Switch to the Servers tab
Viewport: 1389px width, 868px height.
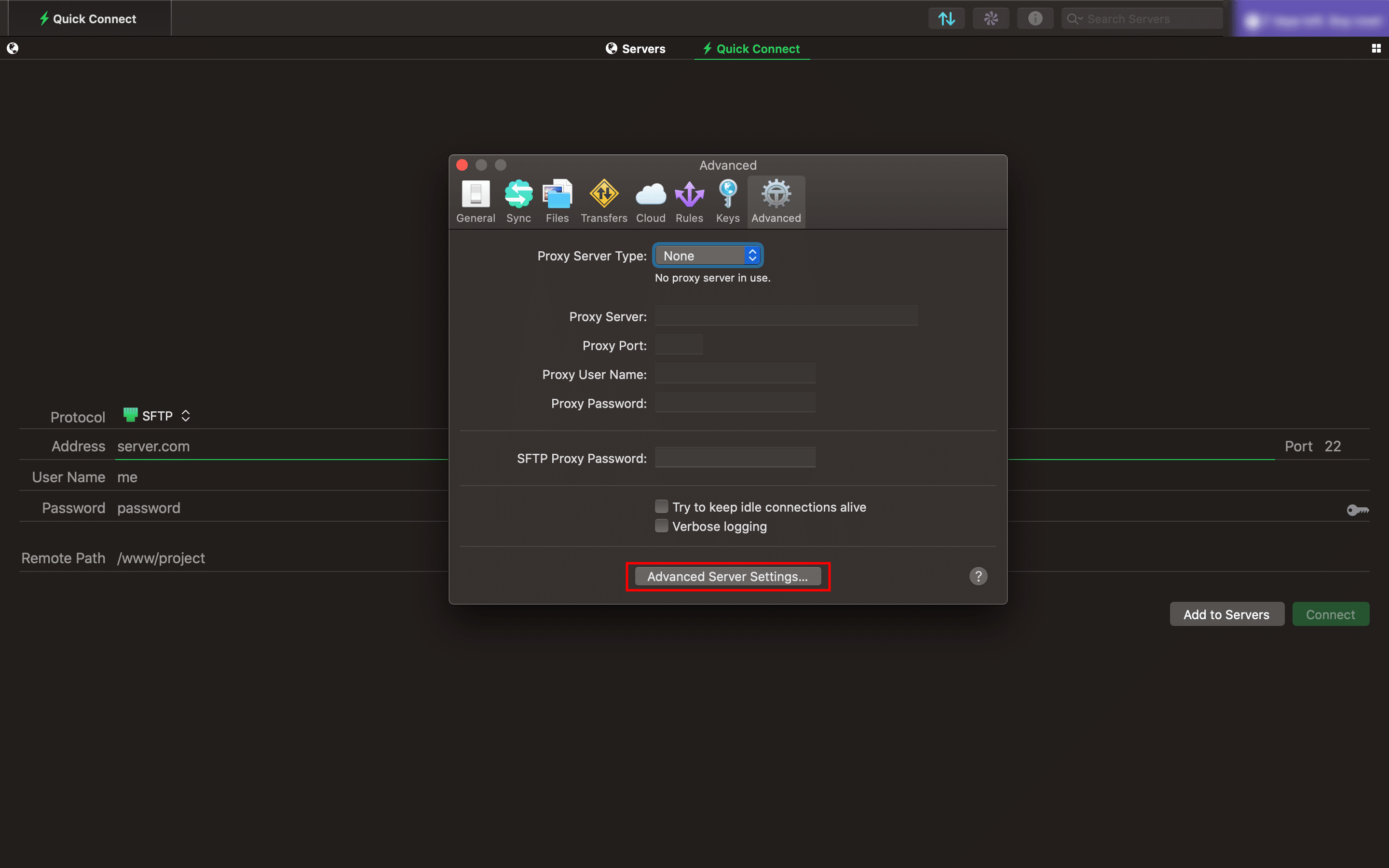pos(635,49)
